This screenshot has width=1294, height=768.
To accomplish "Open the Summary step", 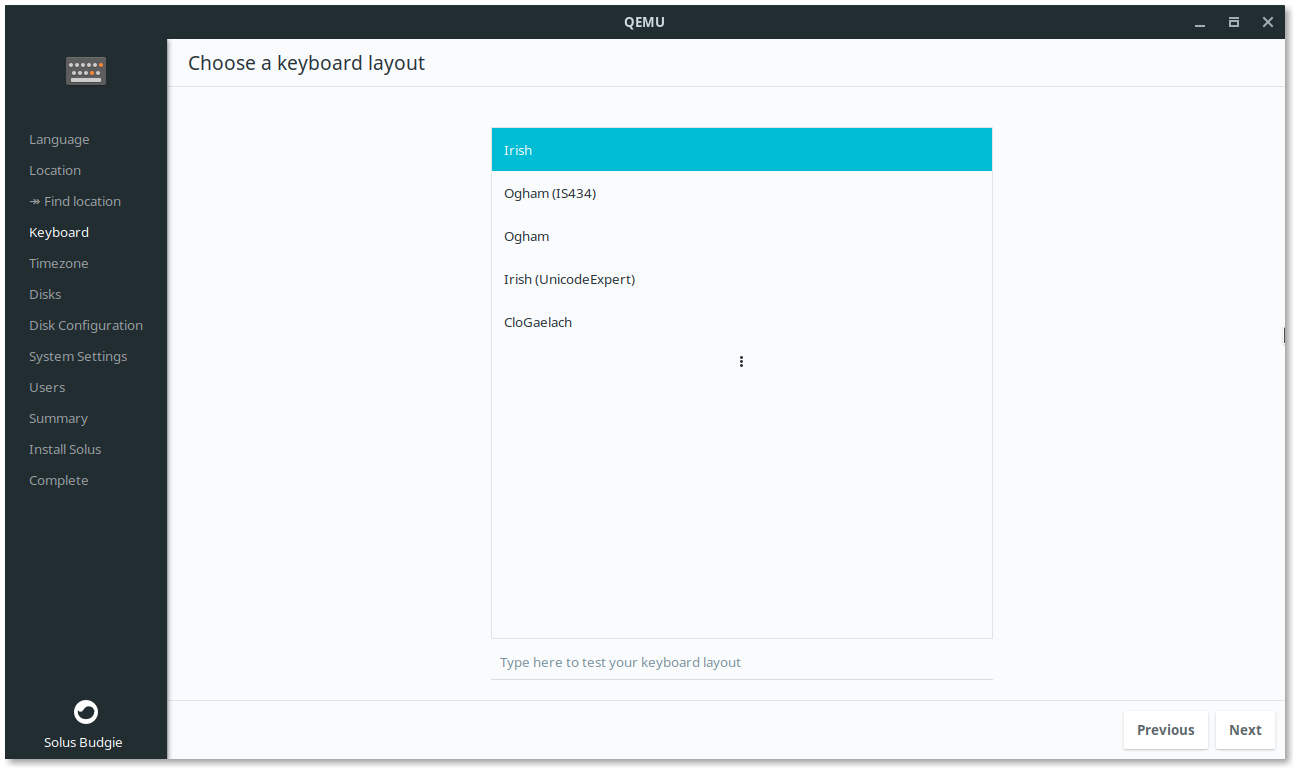I will pos(58,418).
